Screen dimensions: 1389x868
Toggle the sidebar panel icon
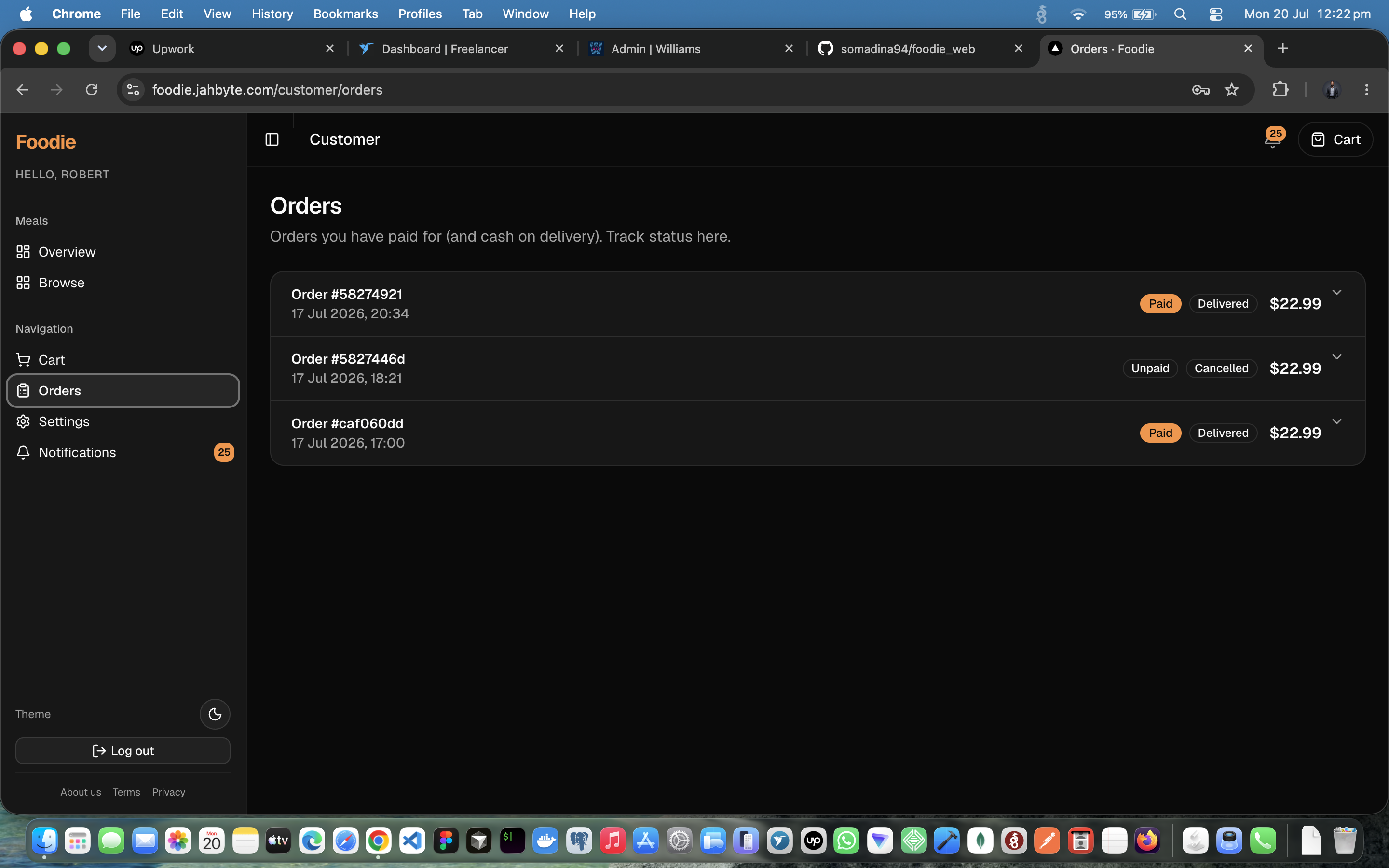[272, 139]
